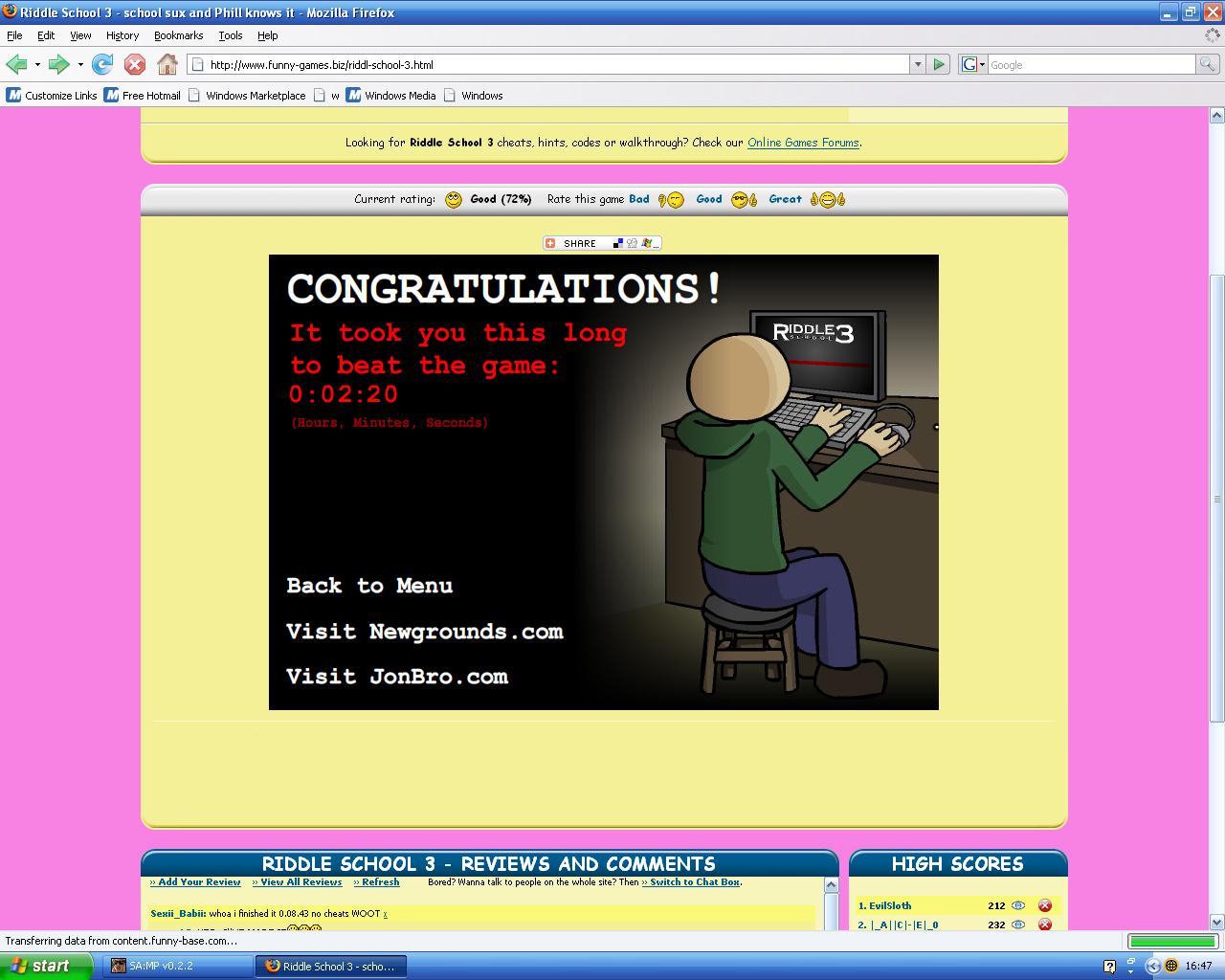Click the green Go arrow beside address bar

click(x=939, y=64)
